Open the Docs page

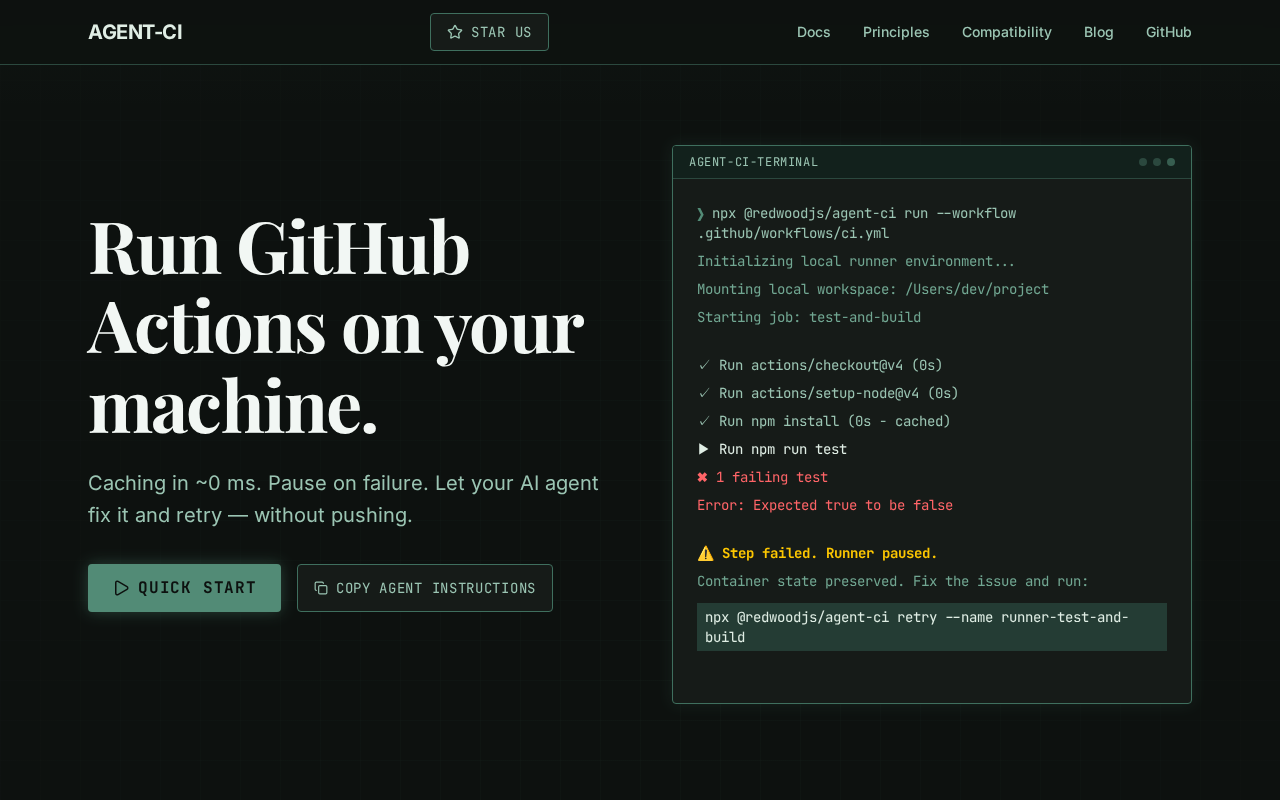[814, 32]
